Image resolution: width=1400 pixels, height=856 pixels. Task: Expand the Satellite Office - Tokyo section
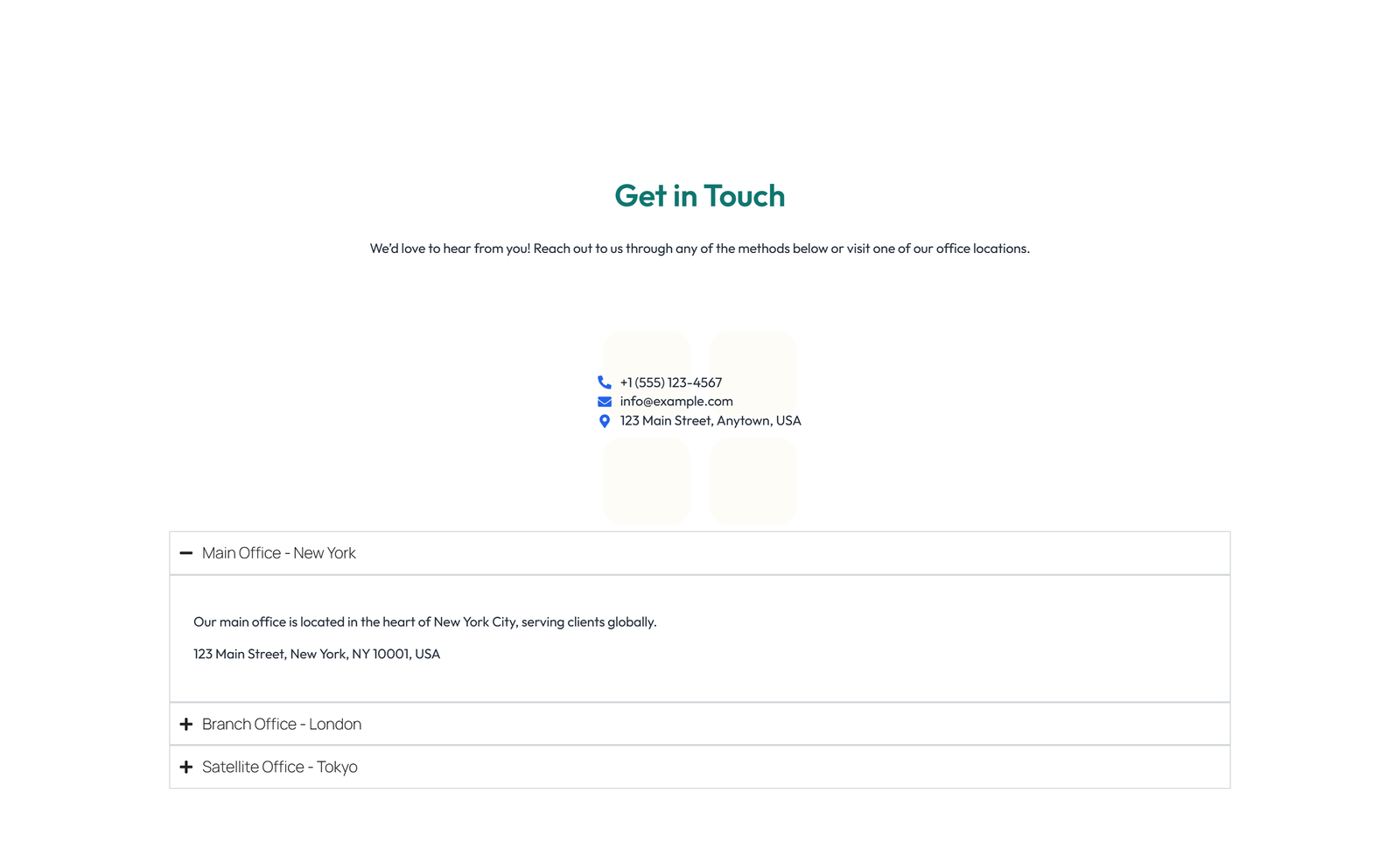(x=279, y=767)
